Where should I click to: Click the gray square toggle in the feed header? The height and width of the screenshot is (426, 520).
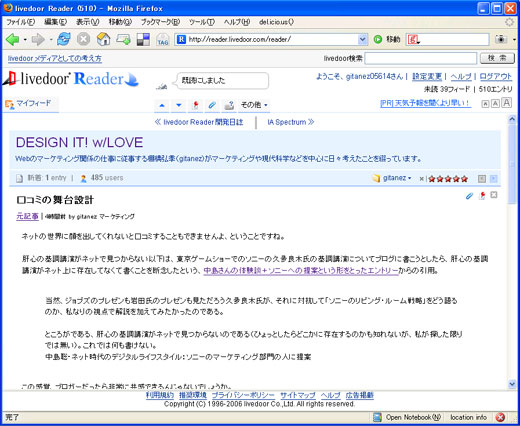click(482, 179)
